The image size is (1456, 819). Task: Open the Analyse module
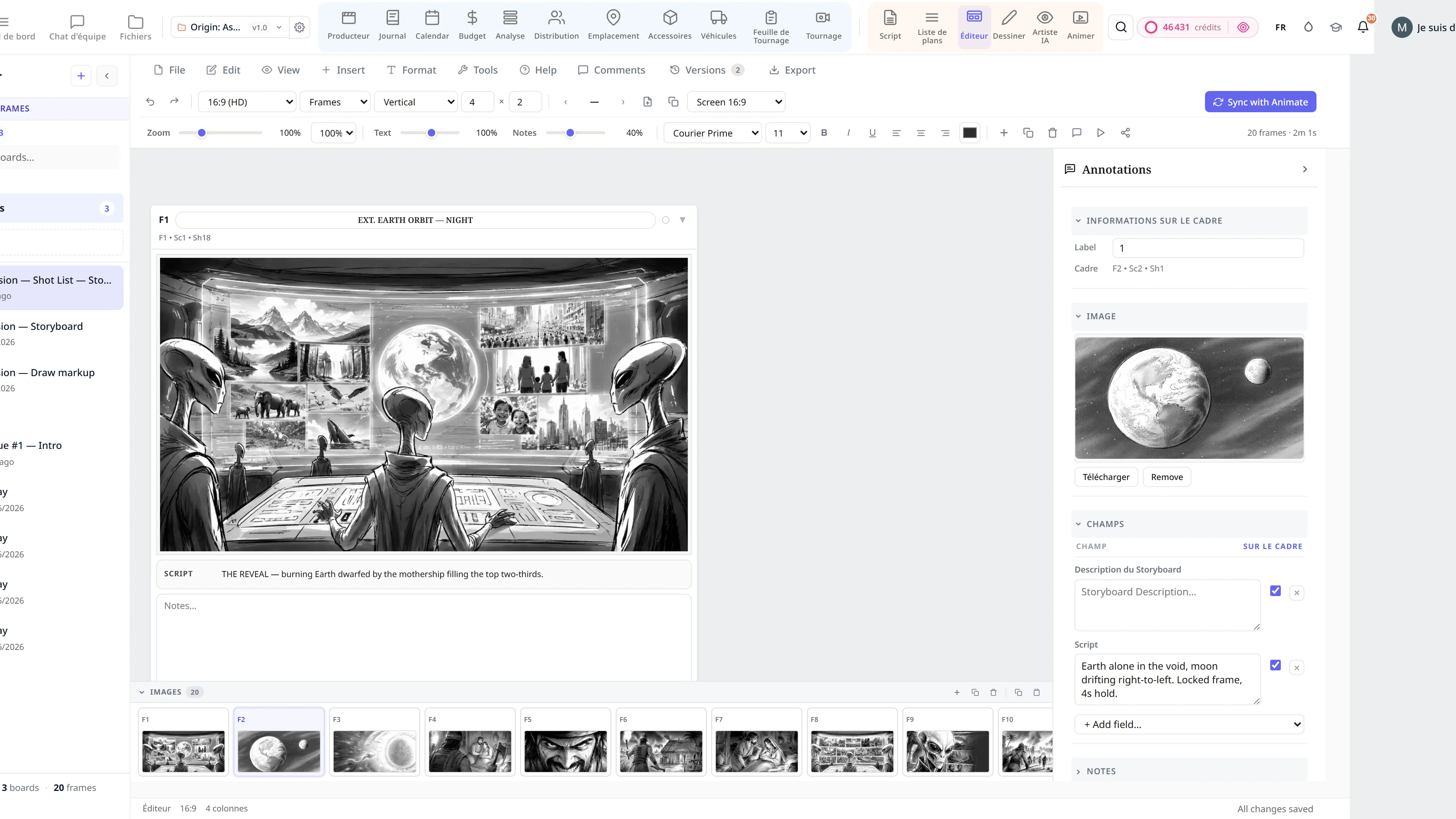point(510,26)
